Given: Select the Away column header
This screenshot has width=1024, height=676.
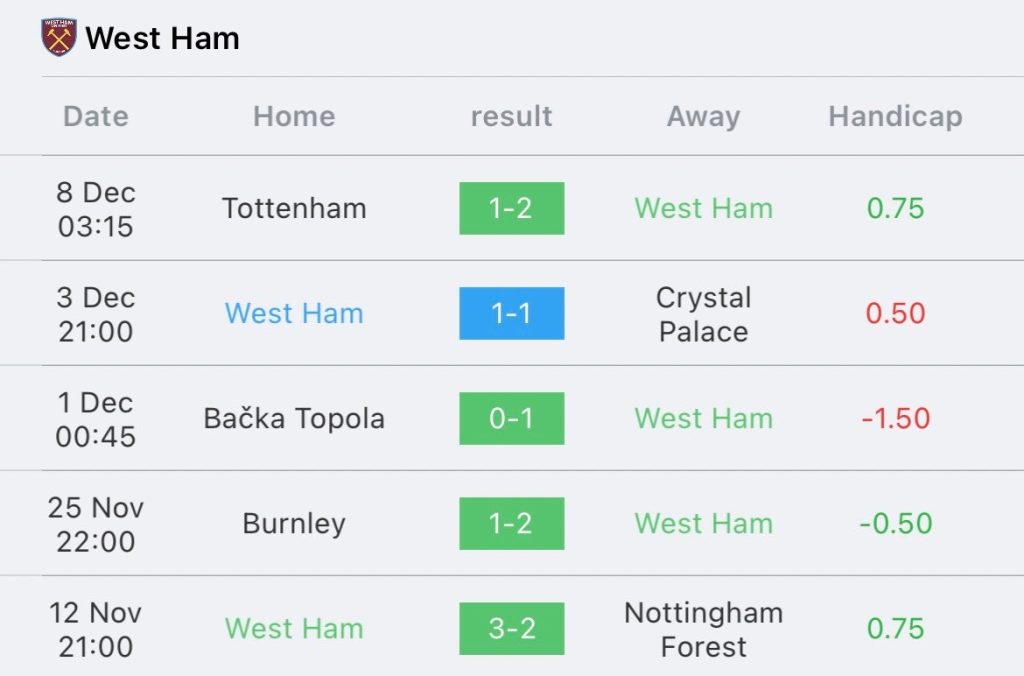Looking at the screenshot, I should 703,117.
